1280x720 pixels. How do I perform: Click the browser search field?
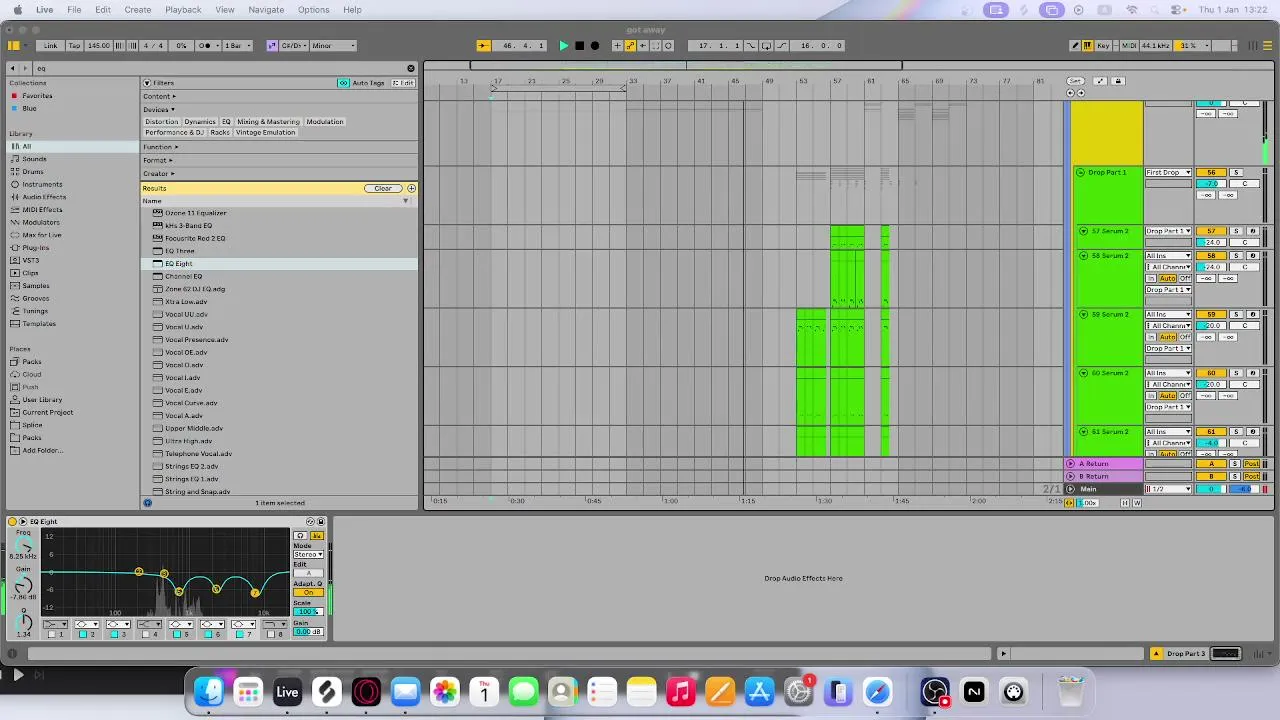220,68
